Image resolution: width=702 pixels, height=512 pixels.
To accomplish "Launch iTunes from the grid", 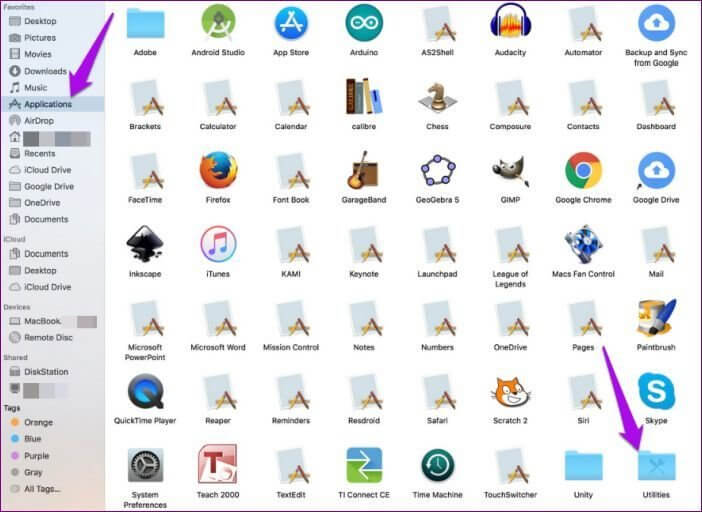I will [x=218, y=244].
